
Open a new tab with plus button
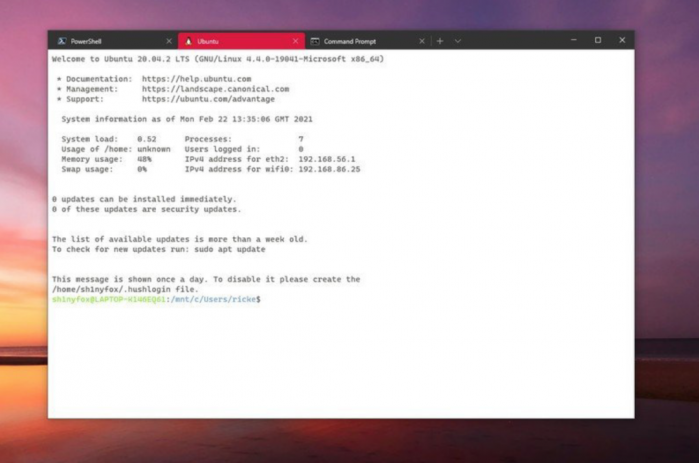[440, 41]
